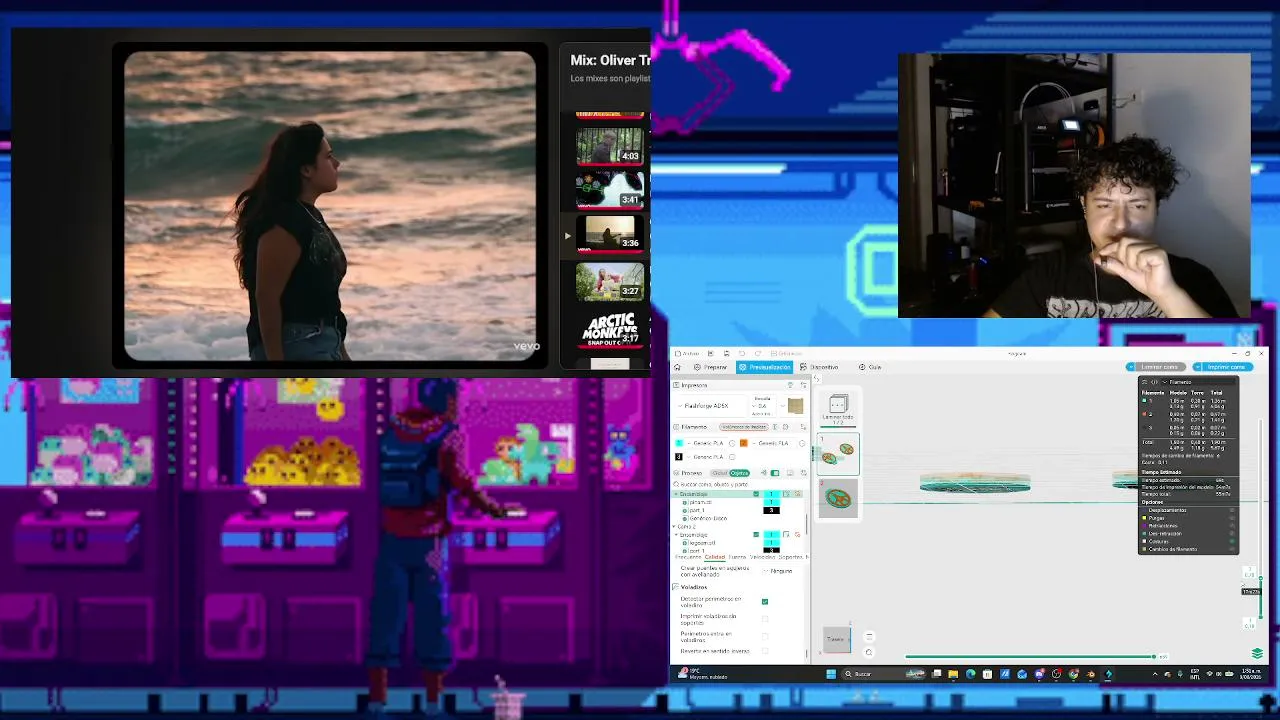Open the home icon in the slicer
The image size is (1280, 720).
(677, 367)
